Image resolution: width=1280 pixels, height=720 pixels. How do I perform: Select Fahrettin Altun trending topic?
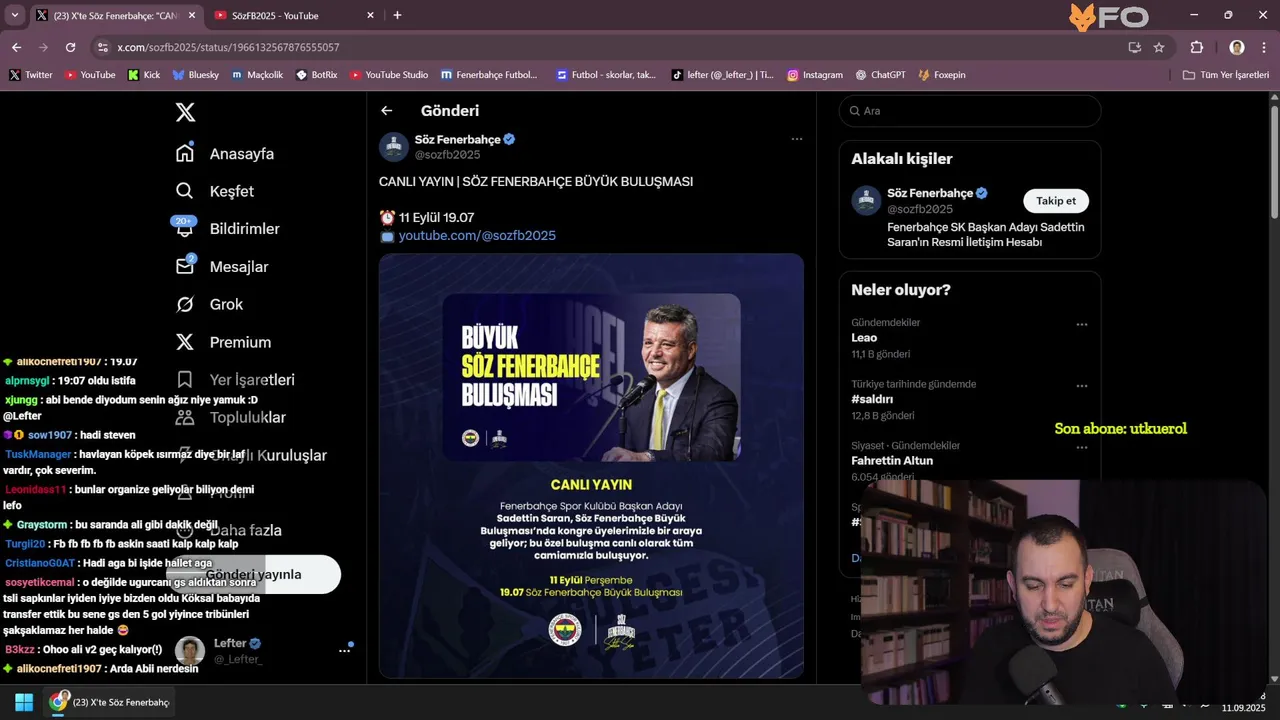click(892, 461)
